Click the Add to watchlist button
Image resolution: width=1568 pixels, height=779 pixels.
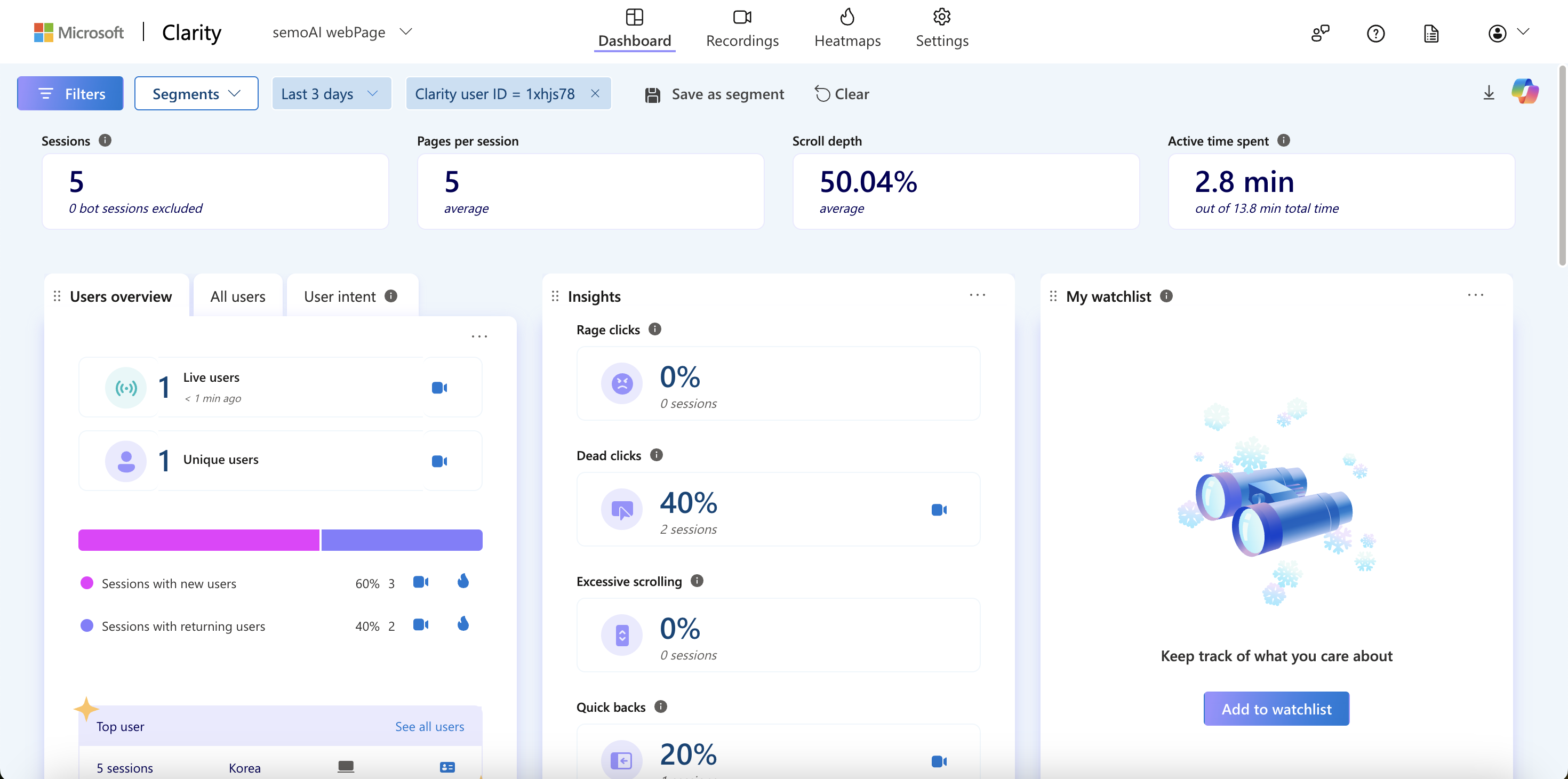coord(1276,709)
